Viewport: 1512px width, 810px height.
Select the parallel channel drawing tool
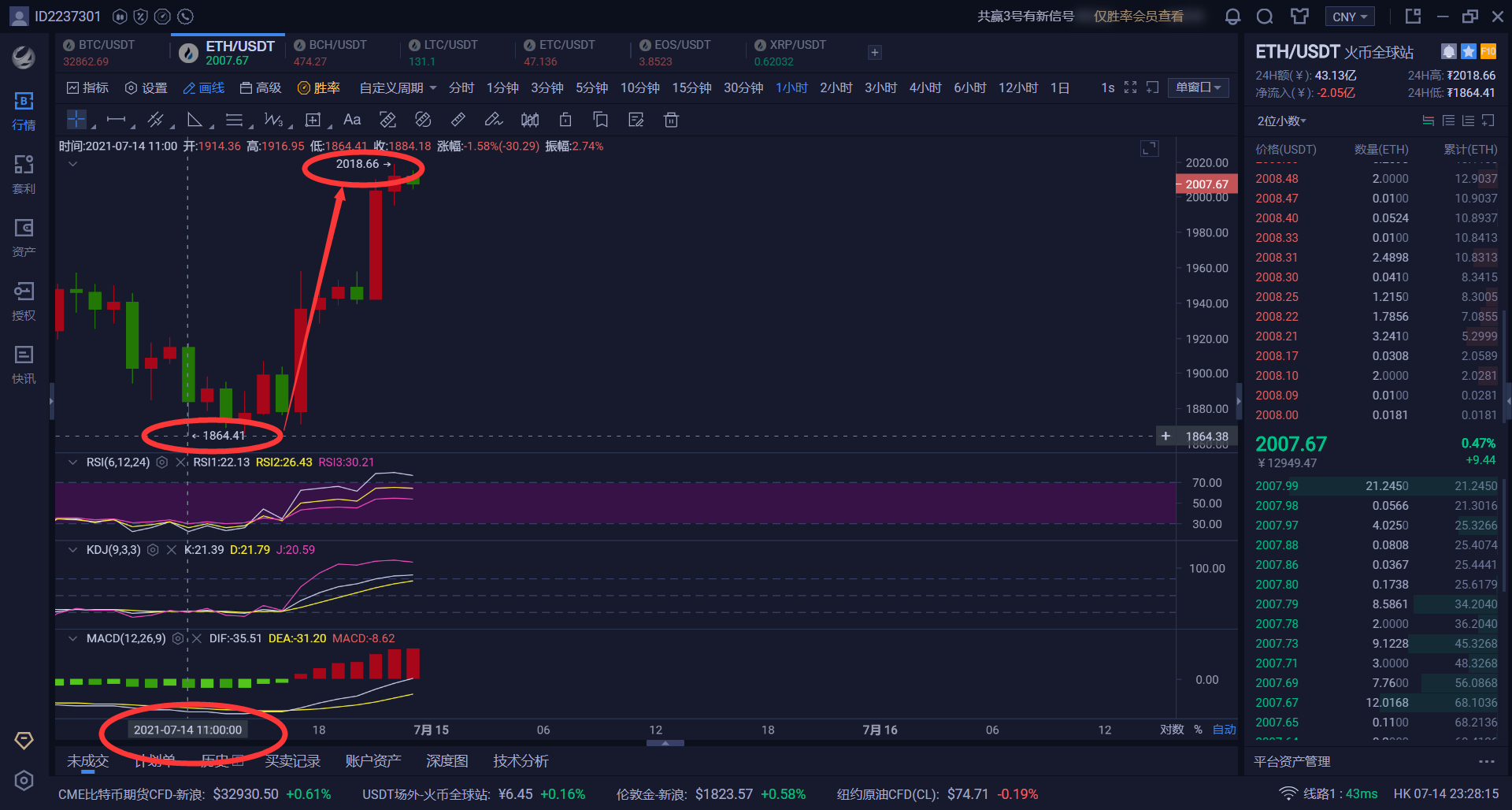[x=156, y=120]
